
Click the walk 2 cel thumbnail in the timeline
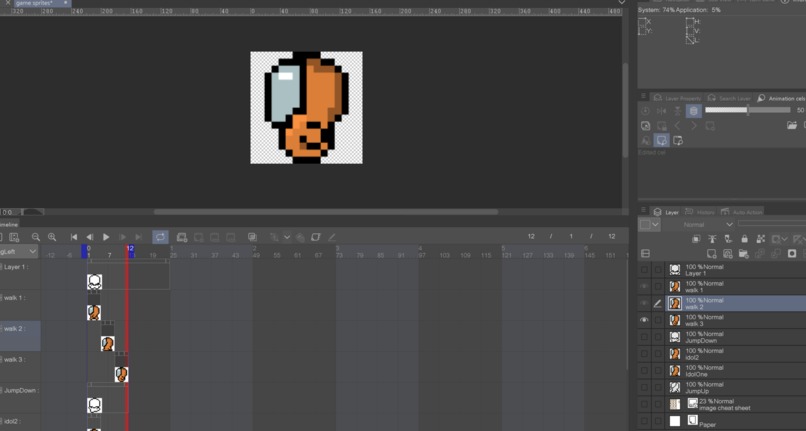pyautogui.click(x=107, y=344)
